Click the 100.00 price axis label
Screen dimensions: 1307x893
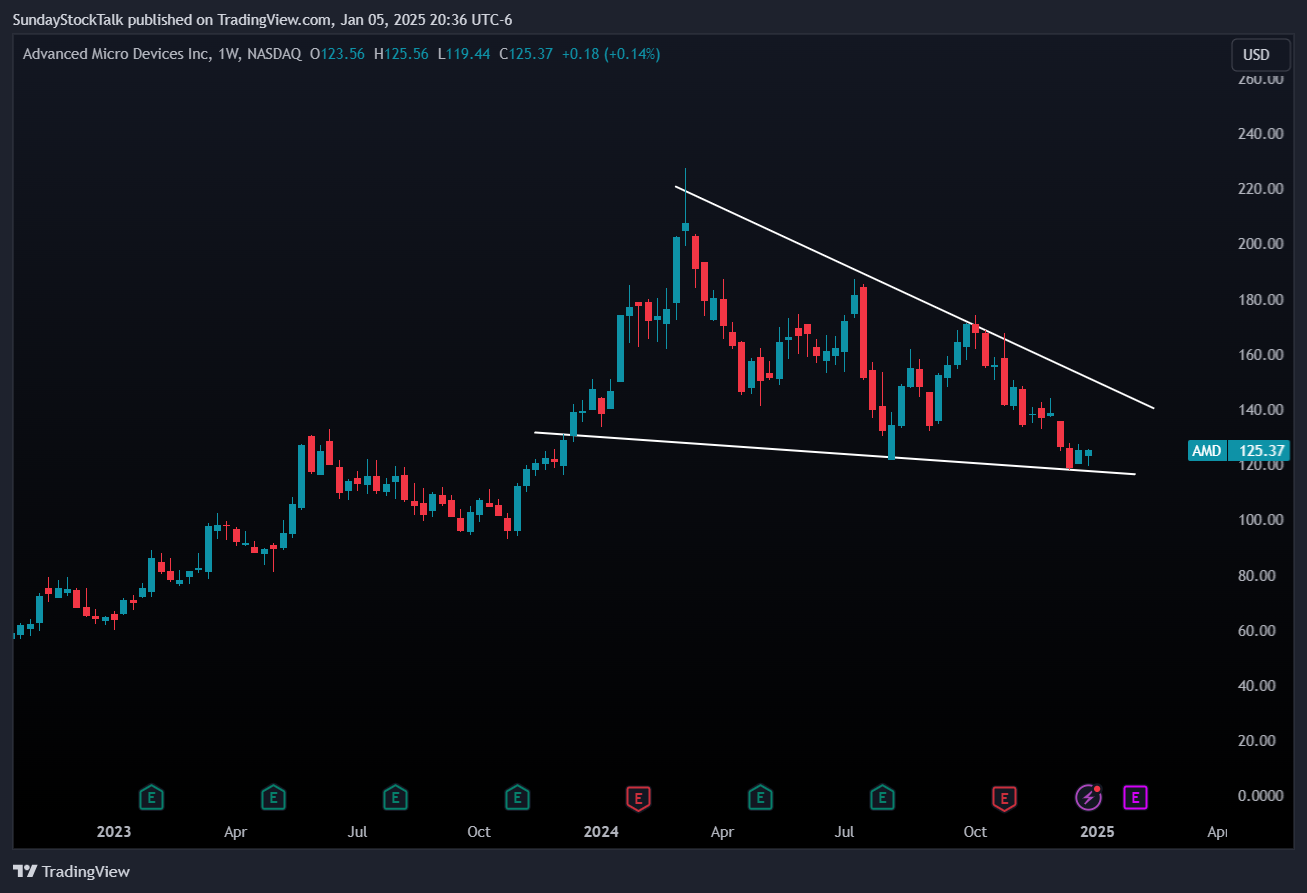(x=1260, y=520)
